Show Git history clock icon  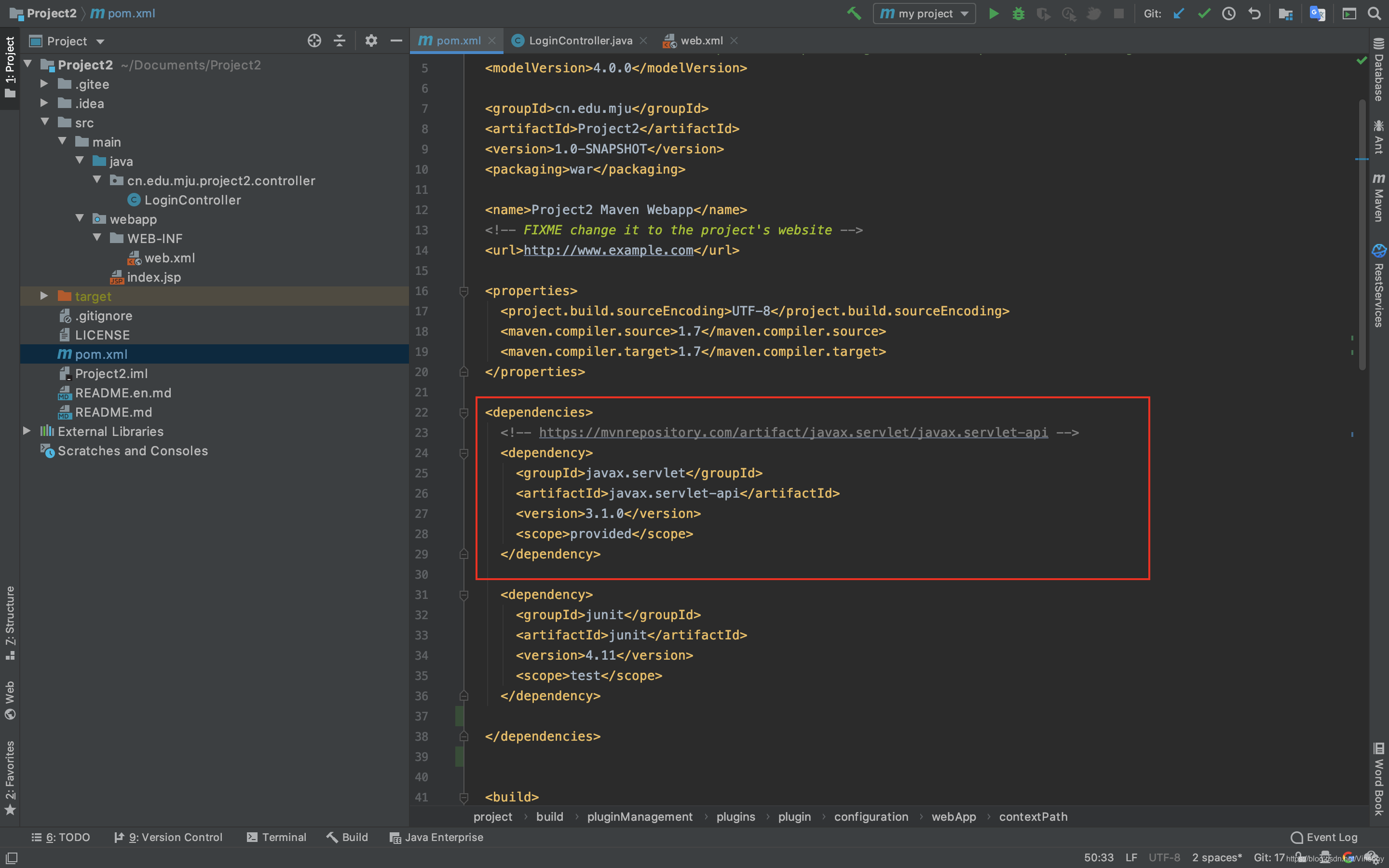click(x=1228, y=13)
